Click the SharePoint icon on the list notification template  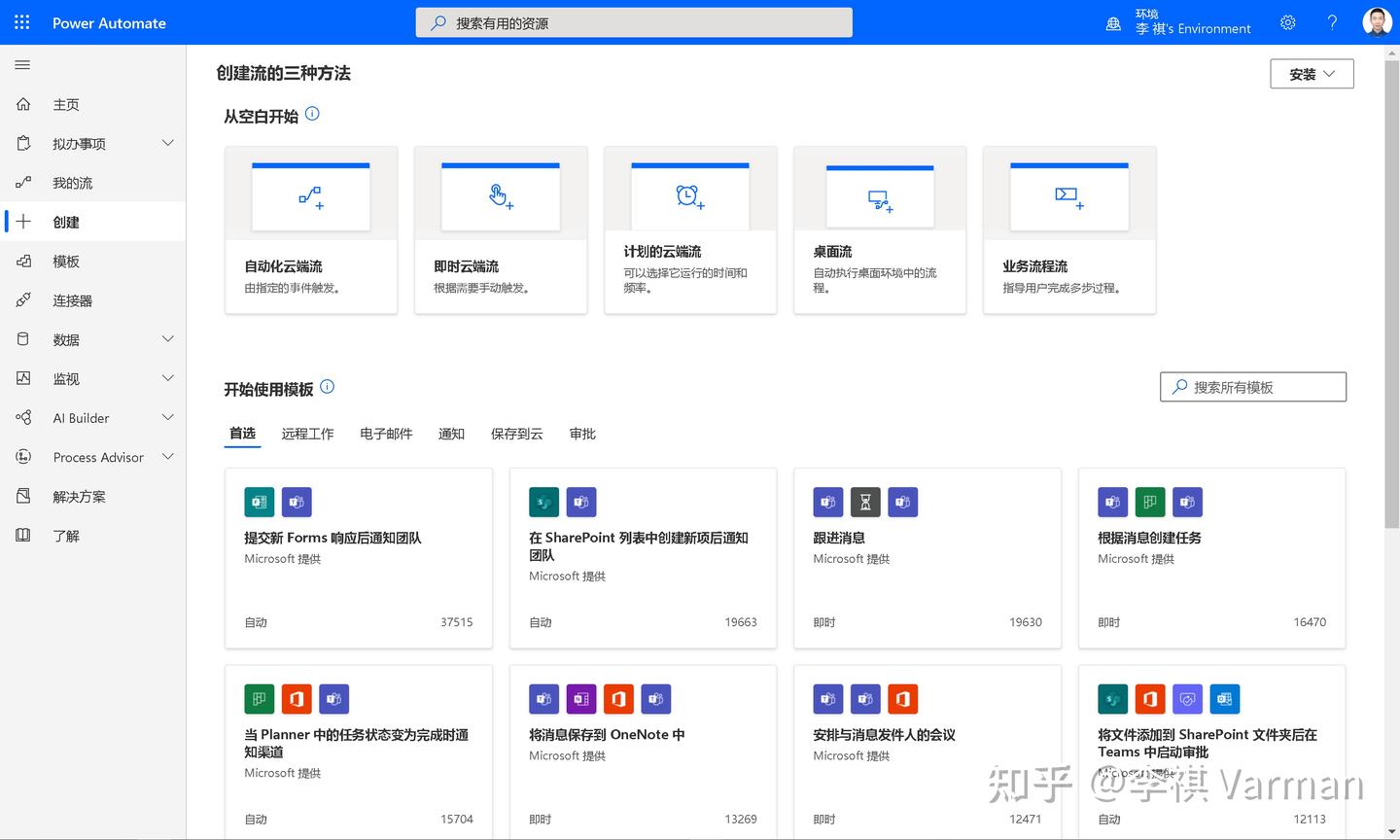tap(543, 502)
